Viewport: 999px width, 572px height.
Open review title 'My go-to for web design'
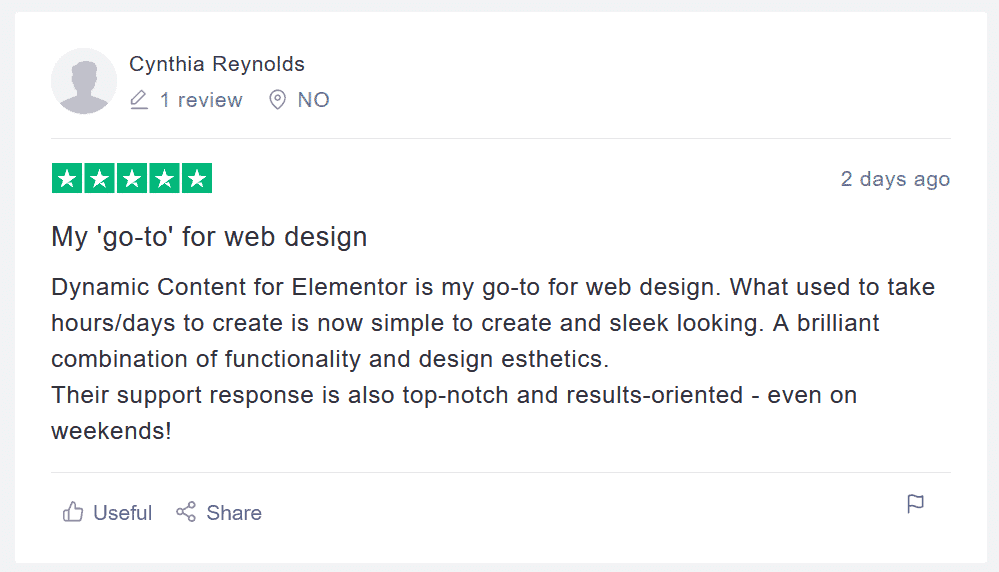[209, 237]
